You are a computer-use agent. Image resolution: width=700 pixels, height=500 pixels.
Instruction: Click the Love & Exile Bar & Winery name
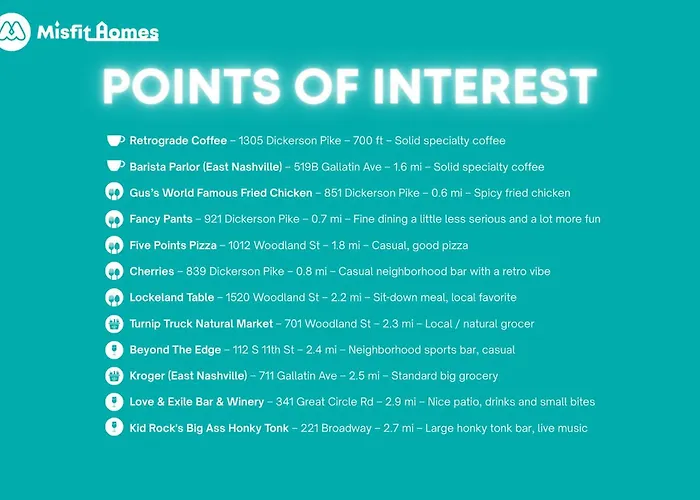tap(197, 402)
